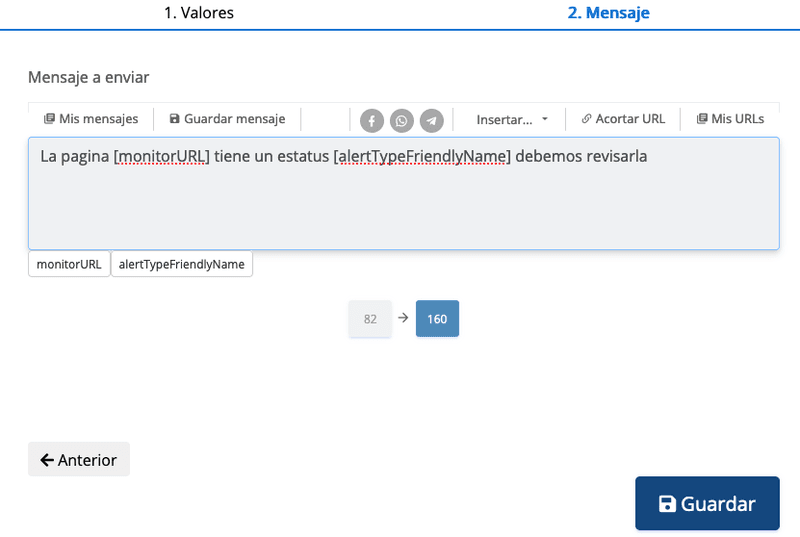Insert the monitorURL variable tag
The width and height of the screenshot is (800, 537).
69,264
